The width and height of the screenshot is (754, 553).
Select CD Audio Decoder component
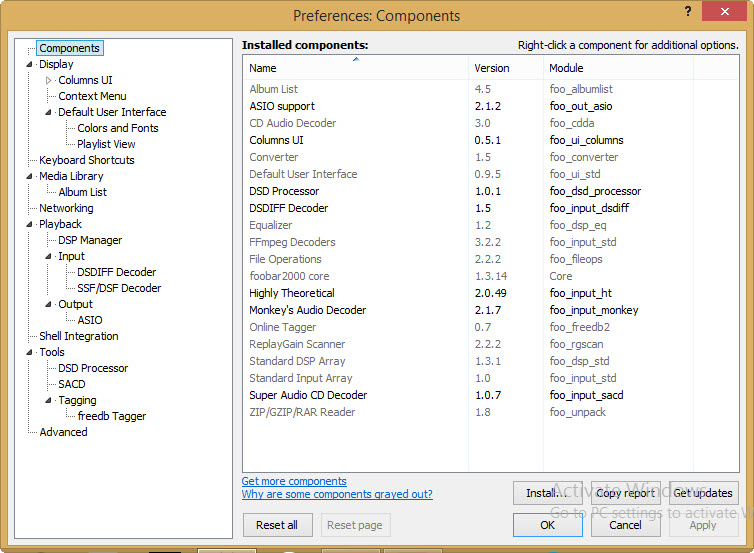[x=490, y=123]
